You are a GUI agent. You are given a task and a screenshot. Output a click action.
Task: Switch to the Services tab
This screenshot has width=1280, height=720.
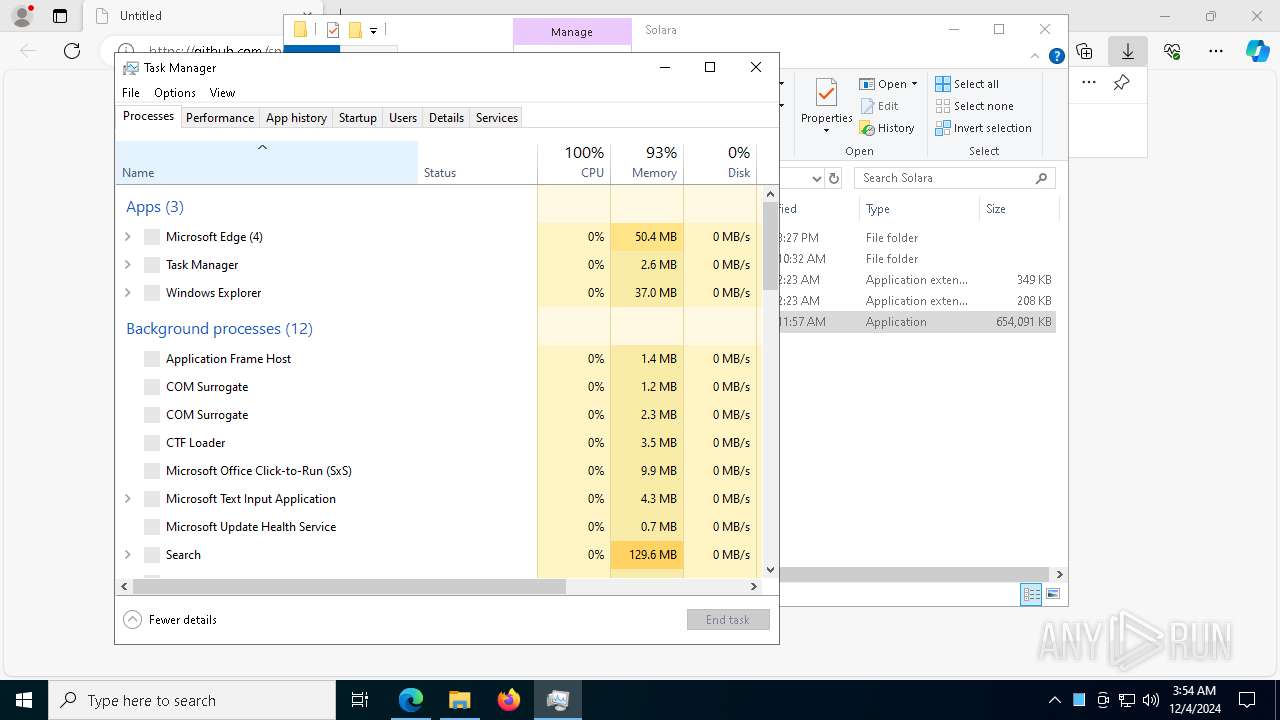point(497,118)
